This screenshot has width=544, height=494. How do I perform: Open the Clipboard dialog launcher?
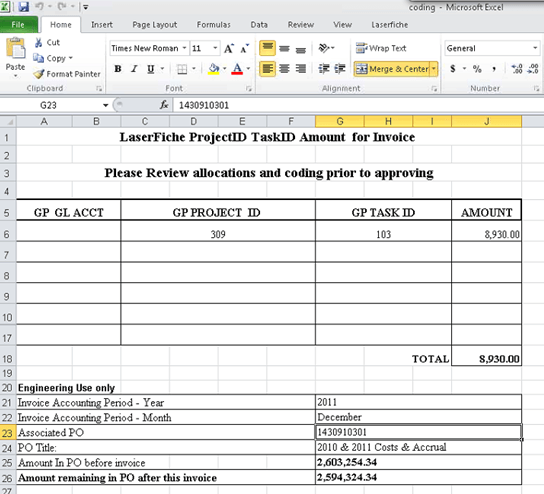[99, 89]
